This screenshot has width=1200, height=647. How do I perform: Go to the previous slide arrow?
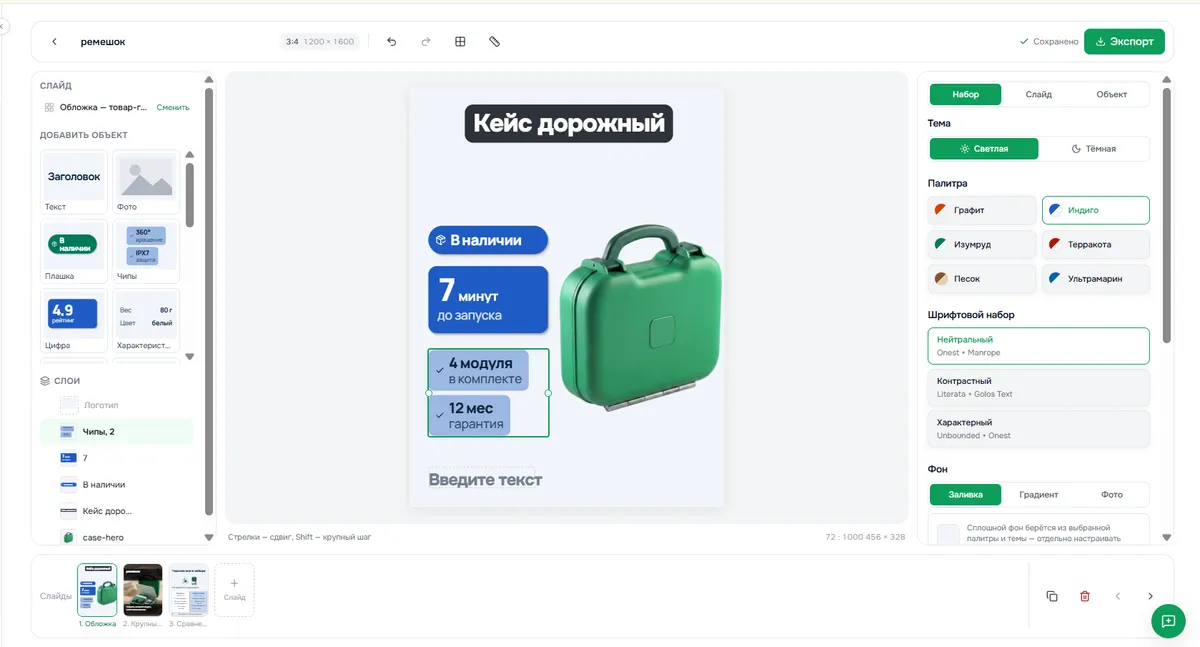click(1118, 596)
